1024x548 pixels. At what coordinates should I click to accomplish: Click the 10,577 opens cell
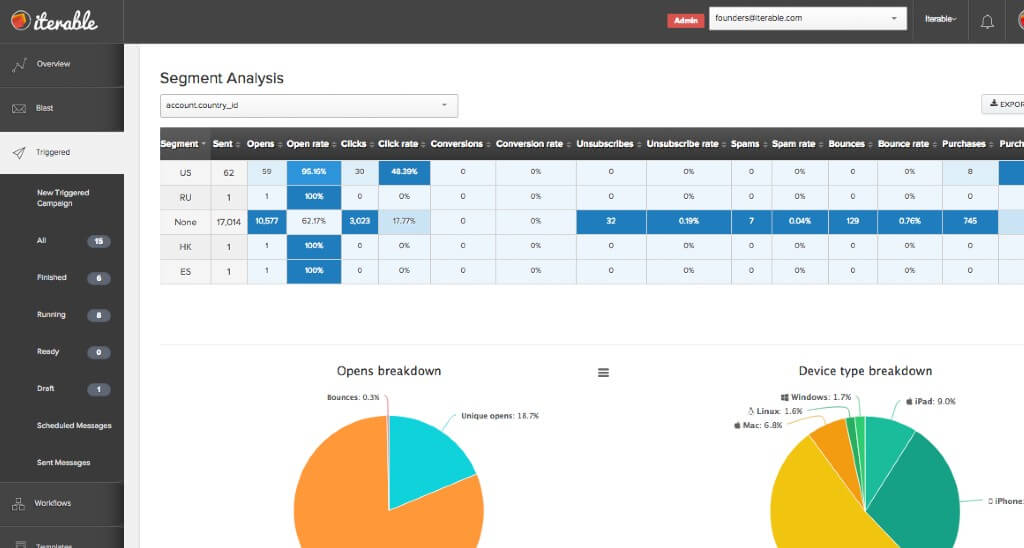click(x=266, y=222)
